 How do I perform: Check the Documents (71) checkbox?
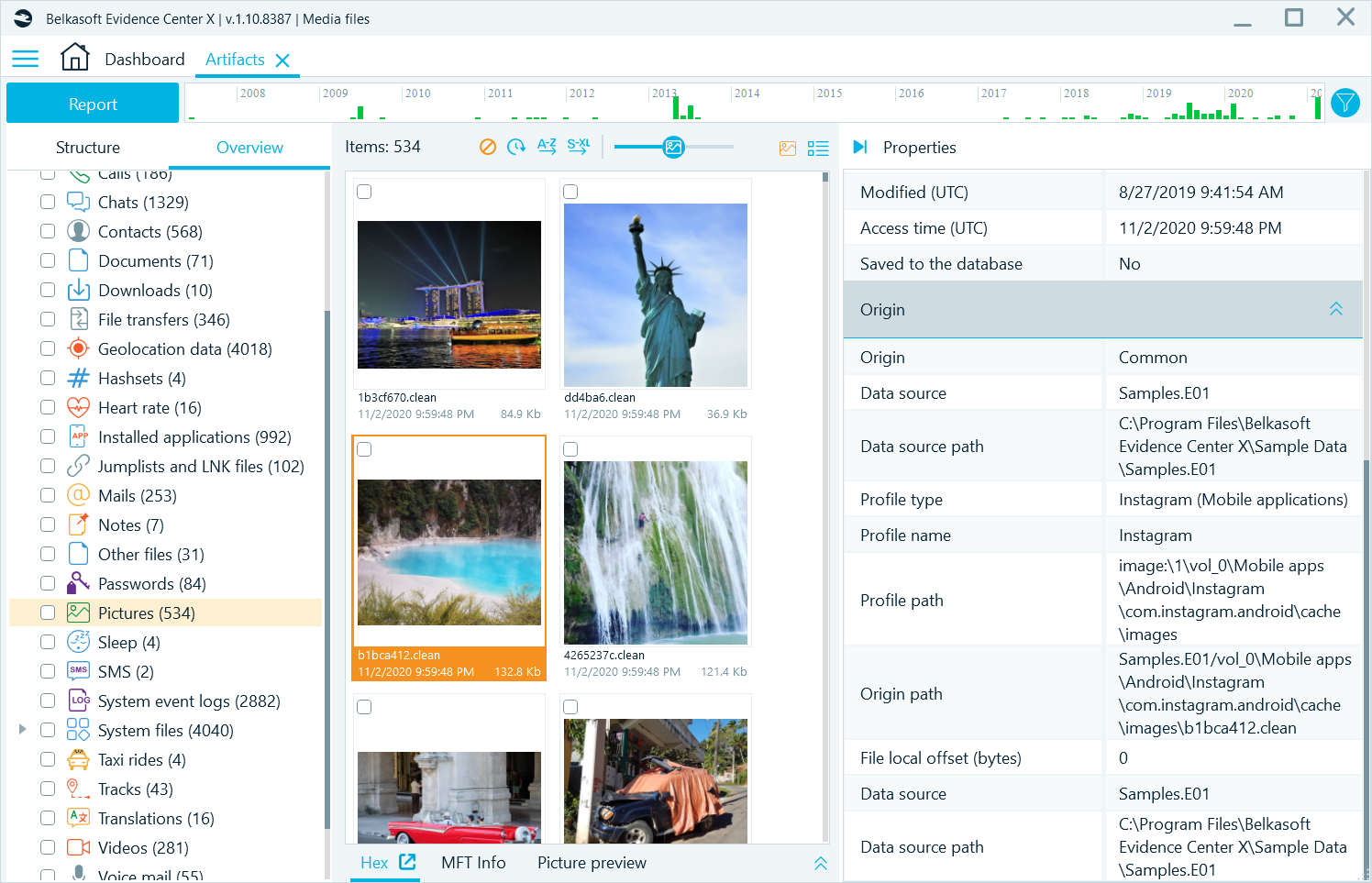[x=48, y=260]
